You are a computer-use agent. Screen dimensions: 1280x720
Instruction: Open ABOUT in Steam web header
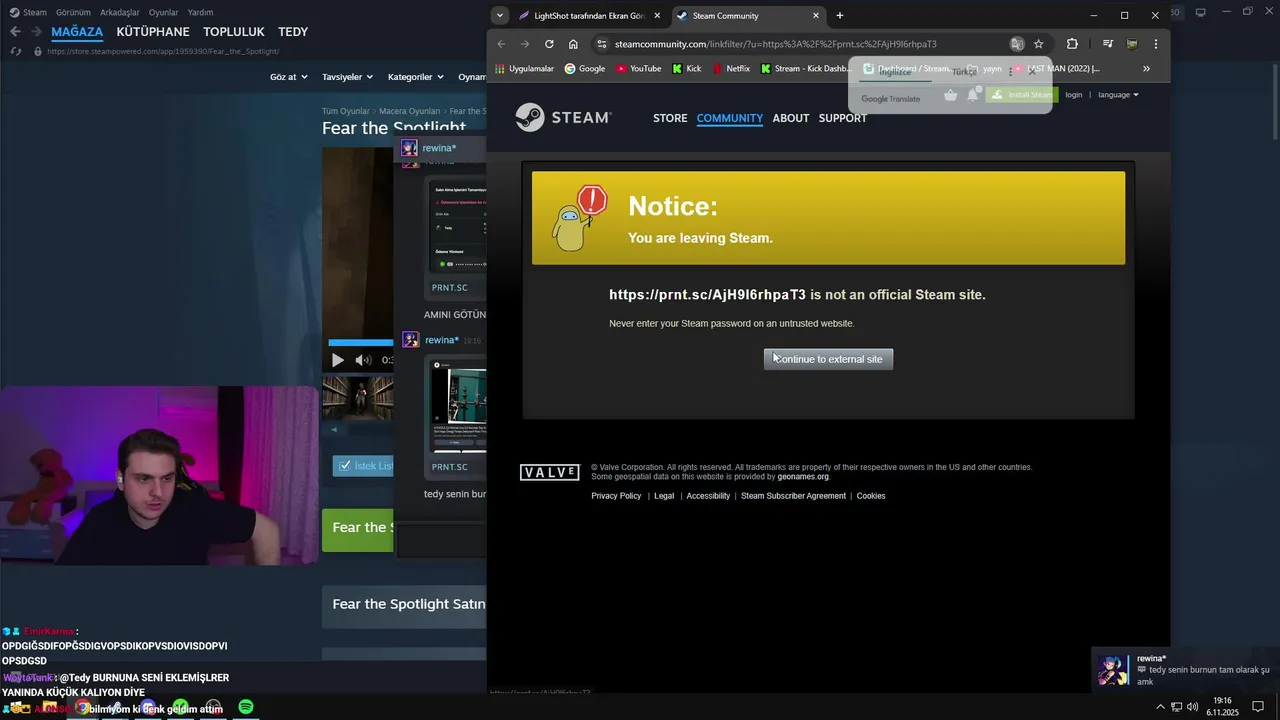tap(790, 118)
